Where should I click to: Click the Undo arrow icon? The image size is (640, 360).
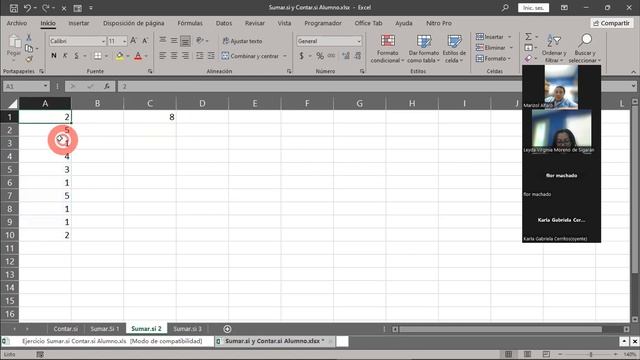[27, 8]
